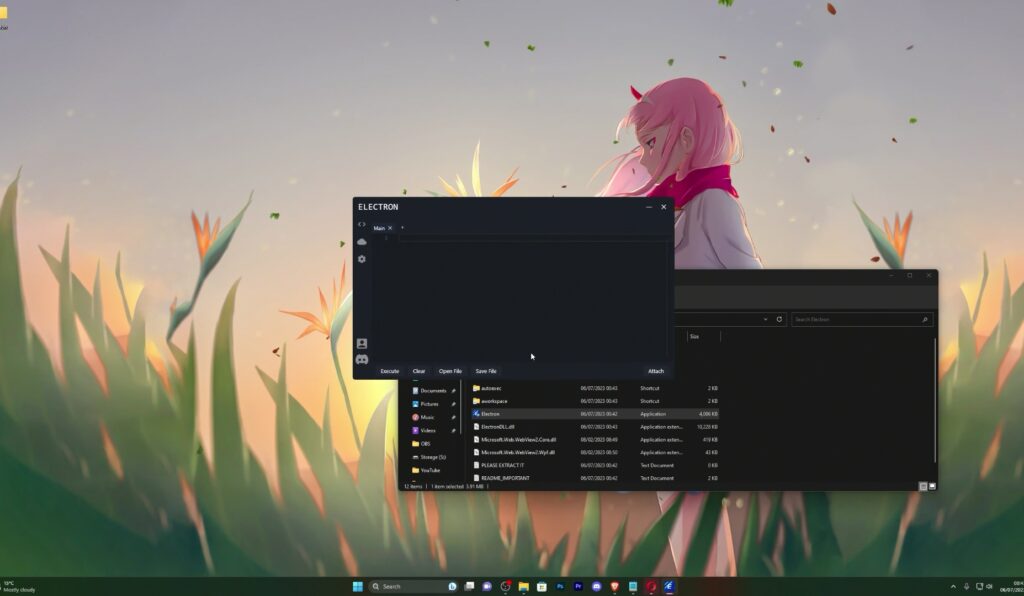Click the taskbar Search box
The height and width of the screenshot is (596, 1024).
(413, 586)
